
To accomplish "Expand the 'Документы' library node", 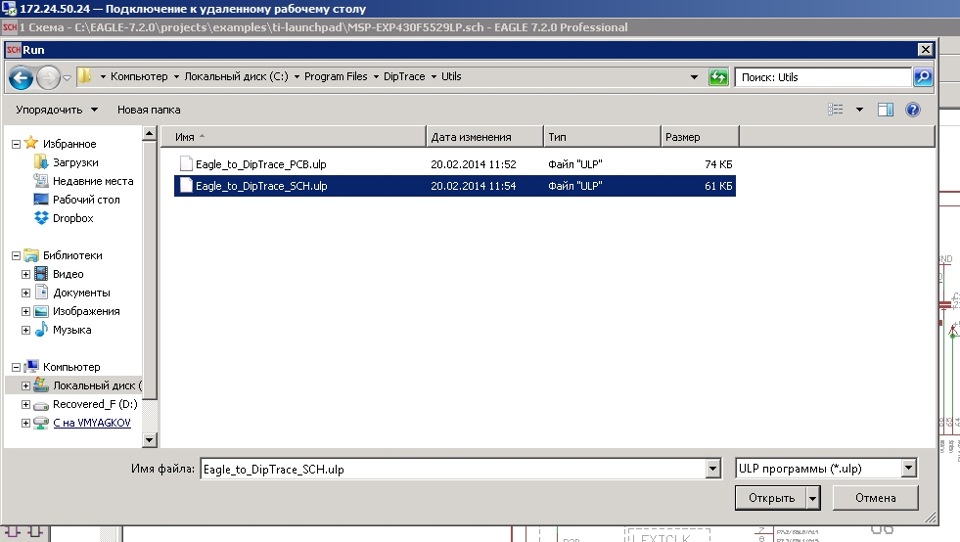I will click(26, 293).
